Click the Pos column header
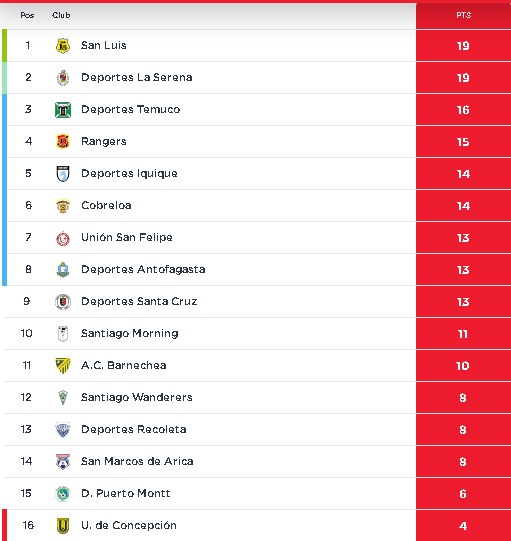The image size is (511, 541). tap(27, 15)
